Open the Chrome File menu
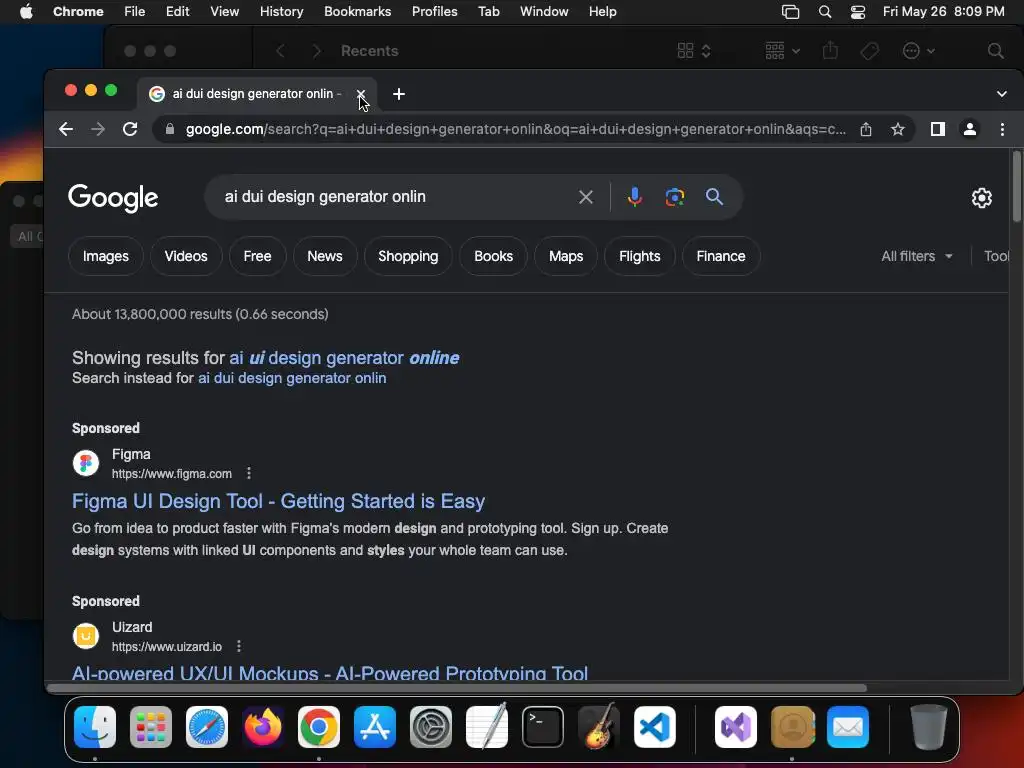1024x768 pixels. pyautogui.click(x=135, y=12)
